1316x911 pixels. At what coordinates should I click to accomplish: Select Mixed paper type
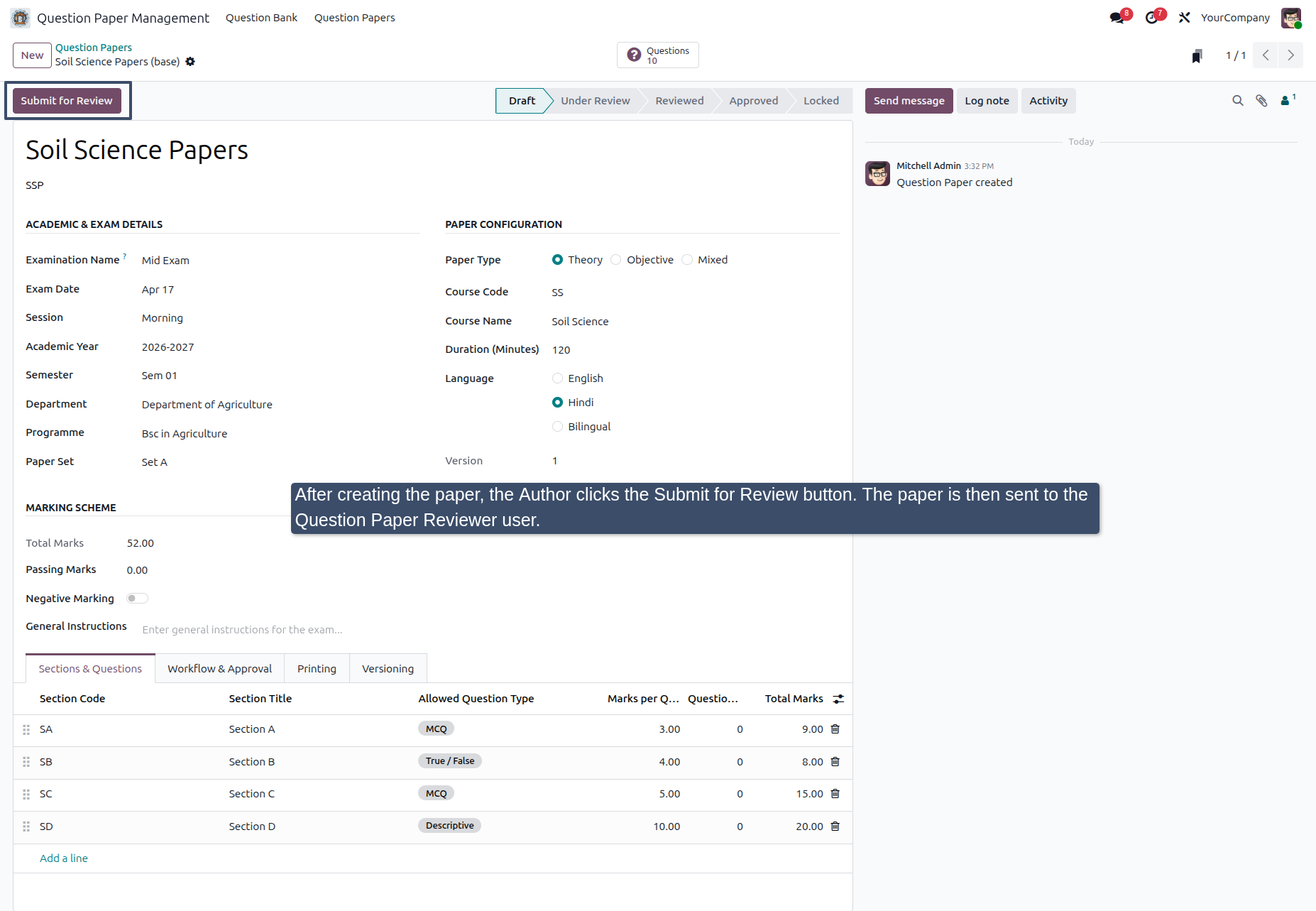[x=687, y=260]
